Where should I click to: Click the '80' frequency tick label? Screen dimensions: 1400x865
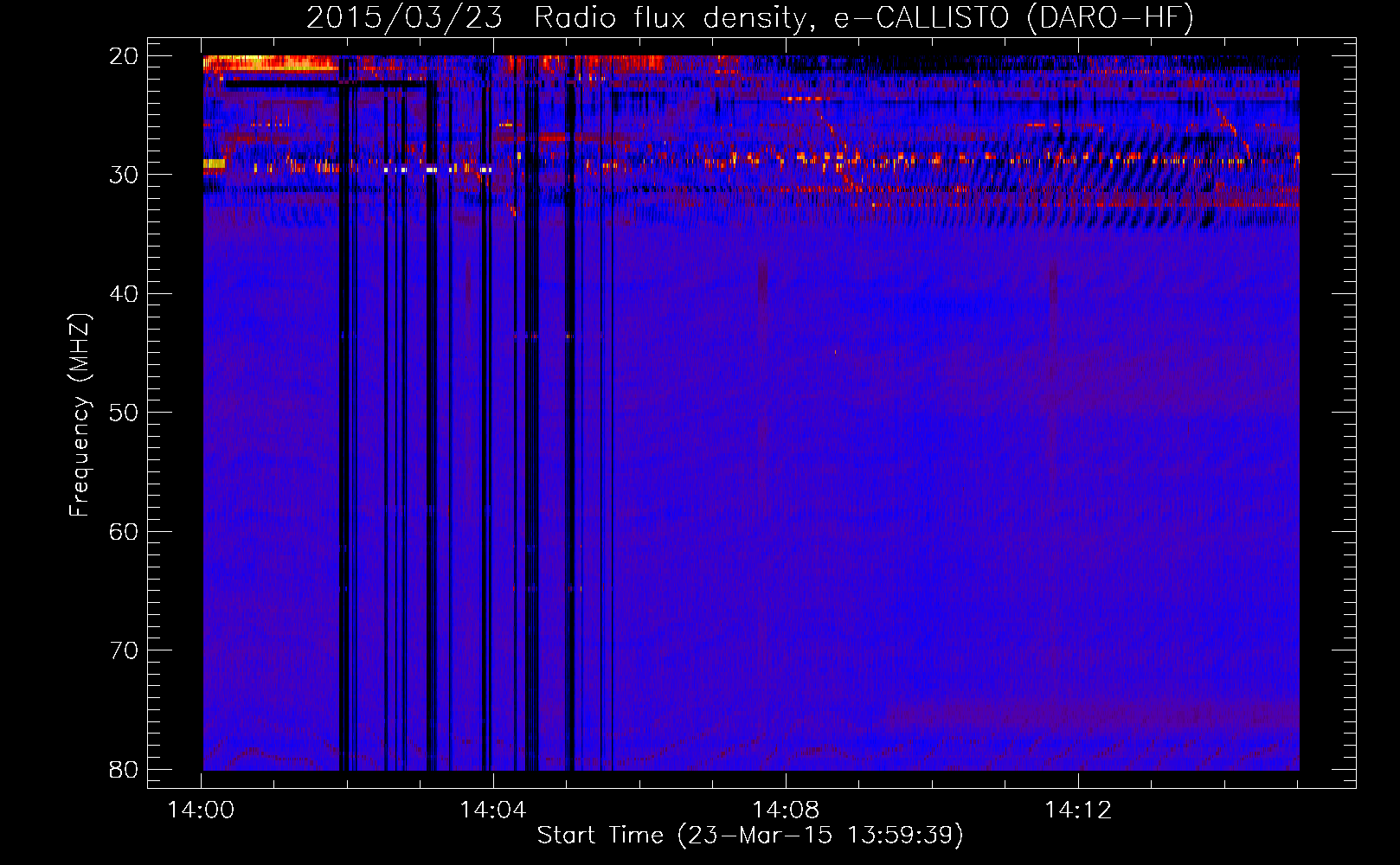click(x=124, y=770)
